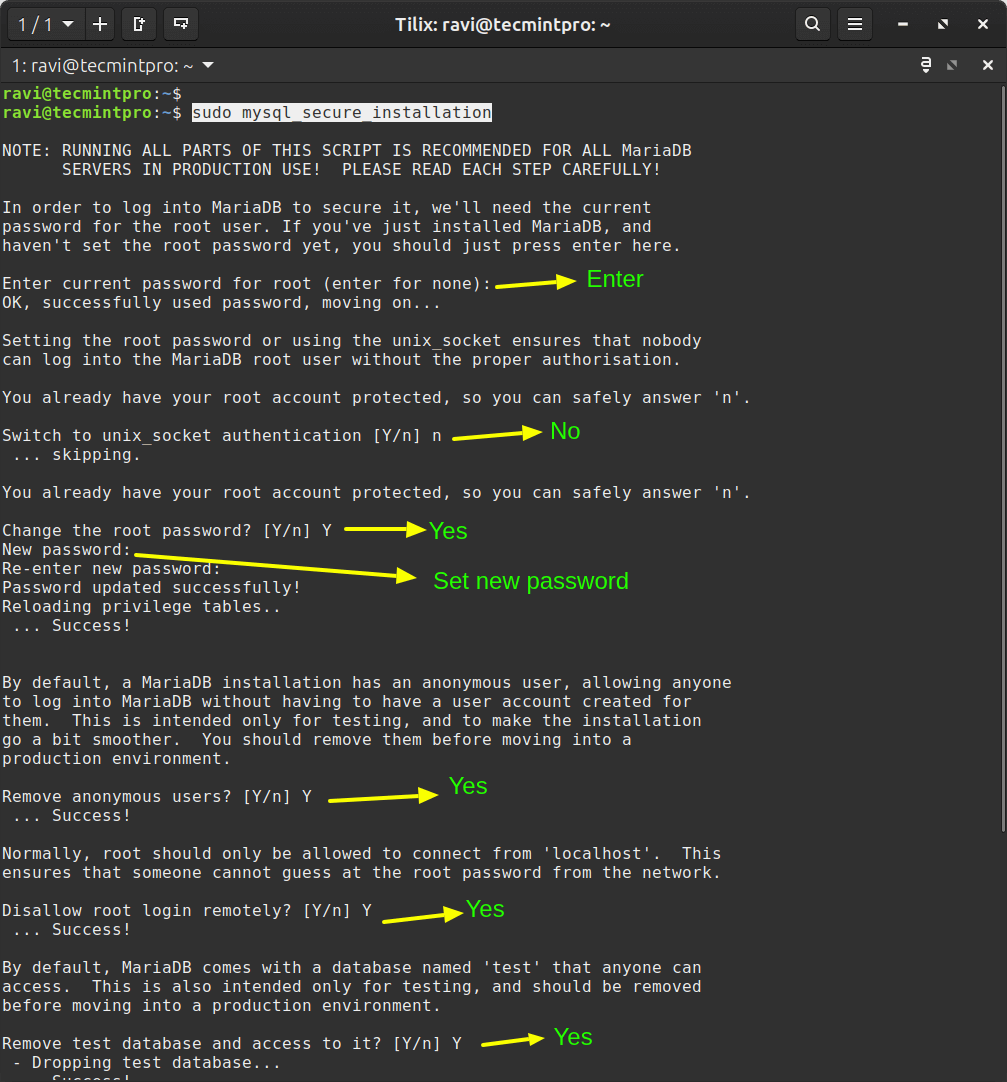
Task: Click the "Remove anonymous users?" prompt line
Action: pyautogui.click(x=156, y=797)
